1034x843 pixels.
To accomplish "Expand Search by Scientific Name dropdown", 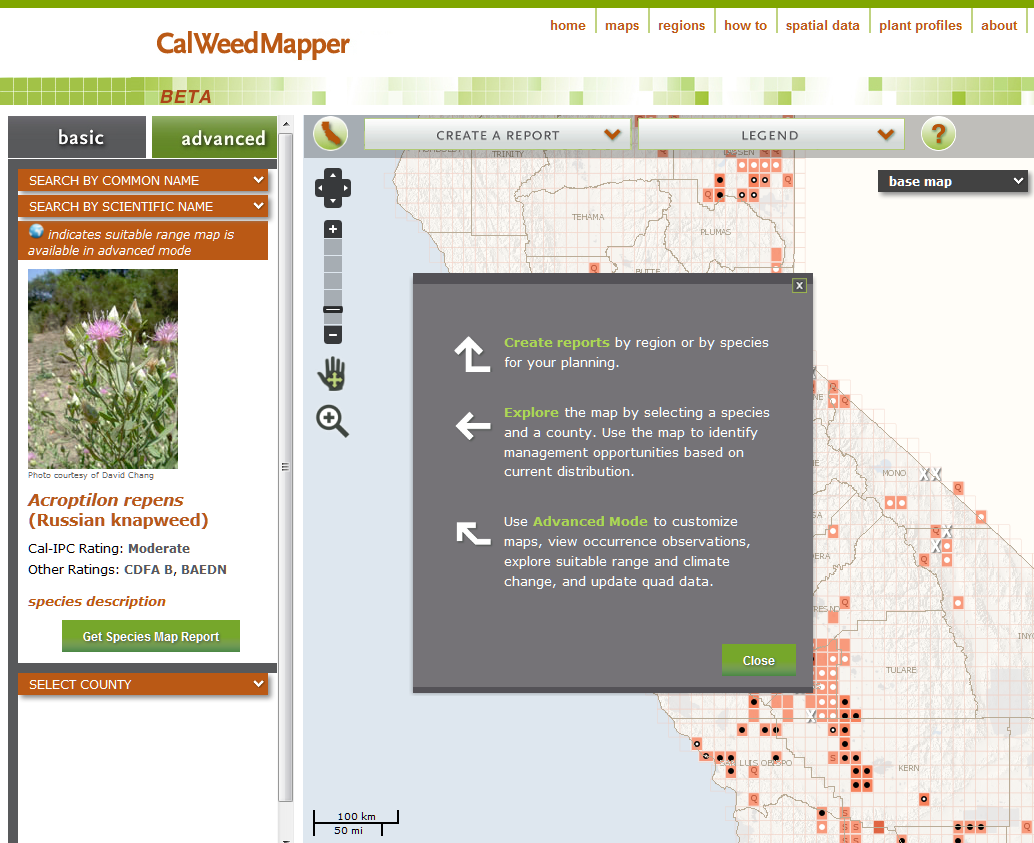I will (143, 206).
